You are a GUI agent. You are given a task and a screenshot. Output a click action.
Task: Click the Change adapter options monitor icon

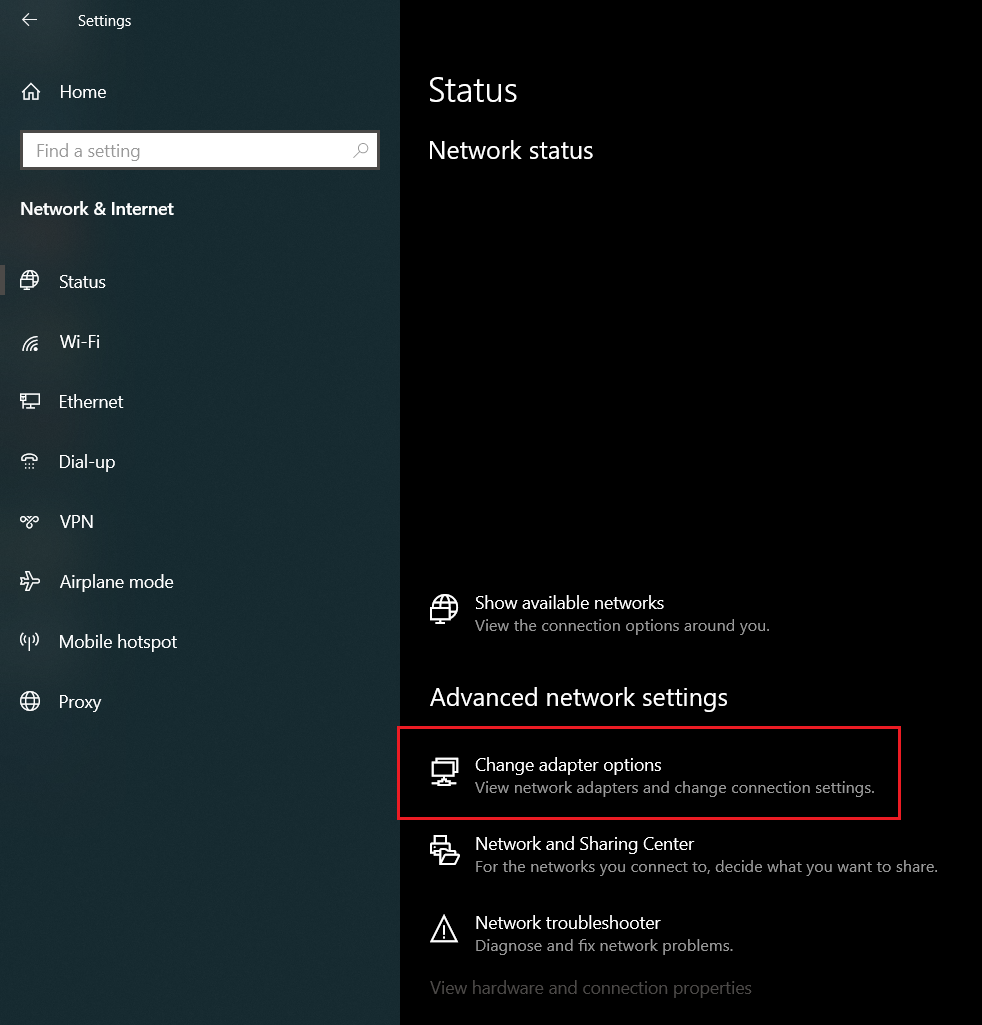(444, 771)
